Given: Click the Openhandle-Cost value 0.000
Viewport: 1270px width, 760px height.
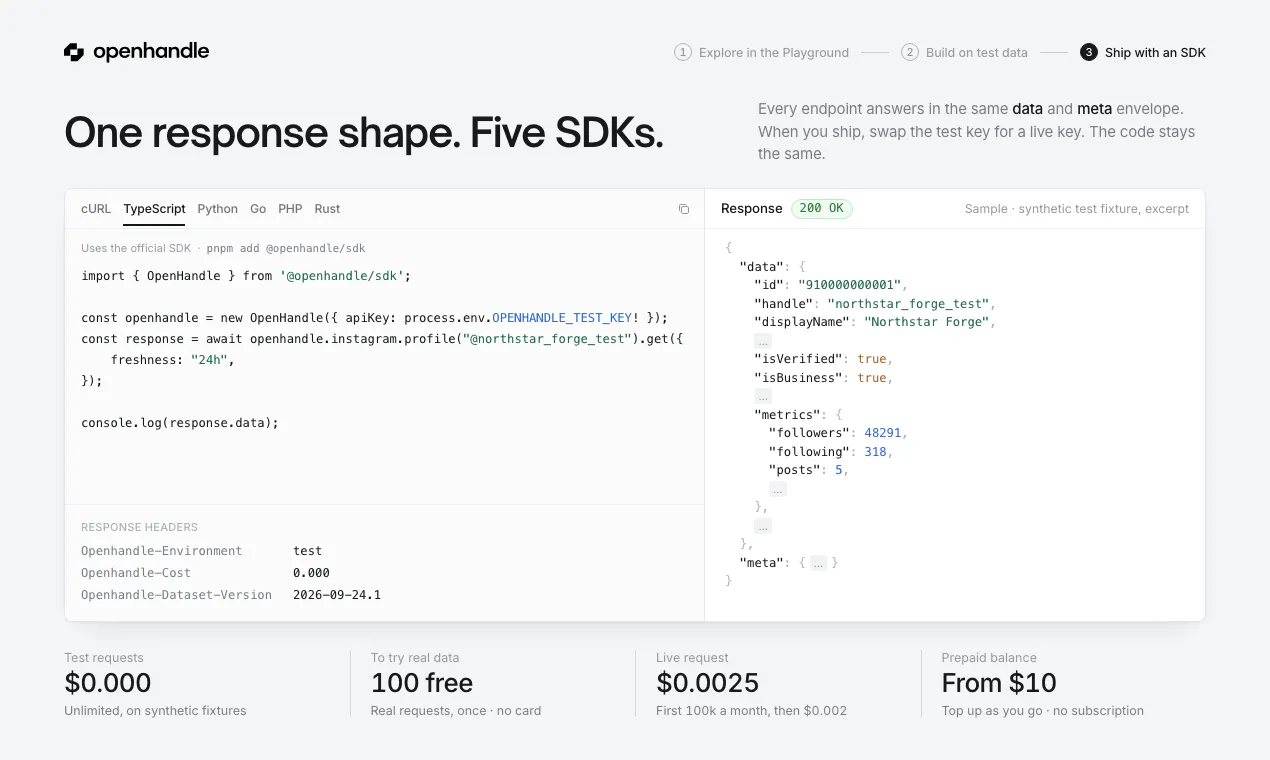Looking at the screenshot, I should 311,573.
